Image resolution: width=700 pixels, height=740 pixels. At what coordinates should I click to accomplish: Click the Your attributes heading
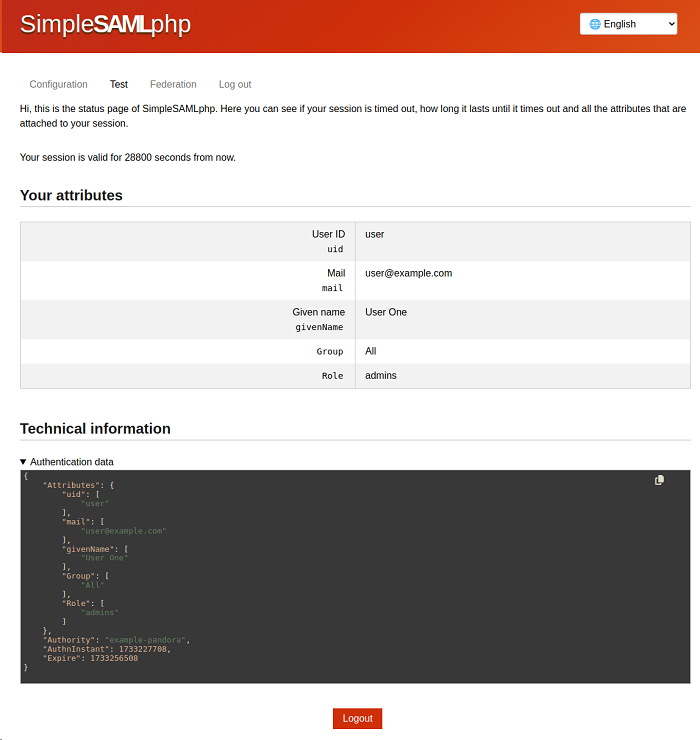tap(71, 195)
